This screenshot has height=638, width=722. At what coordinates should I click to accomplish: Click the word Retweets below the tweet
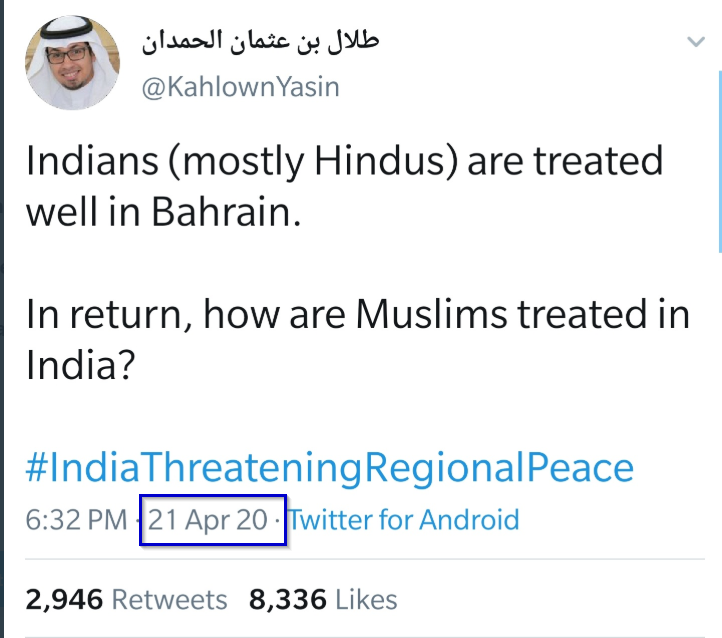[x=169, y=599]
